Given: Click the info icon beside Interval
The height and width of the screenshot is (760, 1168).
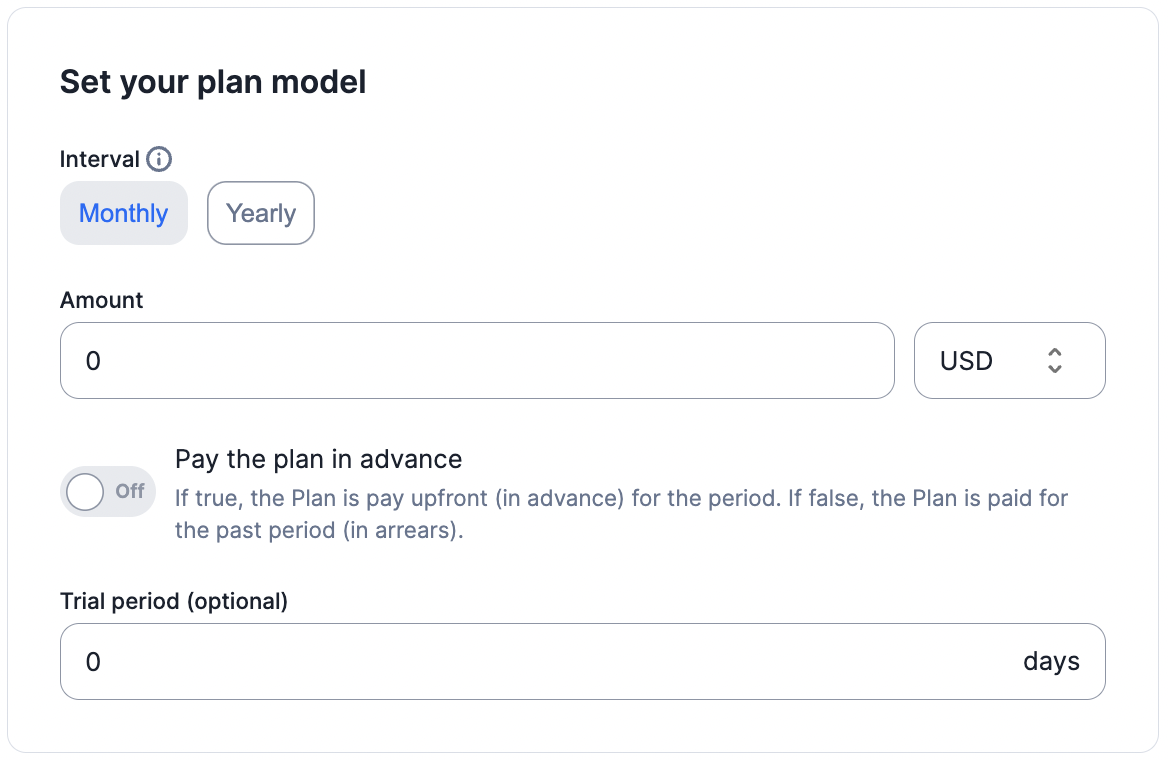Looking at the screenshot, I should pos(159,159).
